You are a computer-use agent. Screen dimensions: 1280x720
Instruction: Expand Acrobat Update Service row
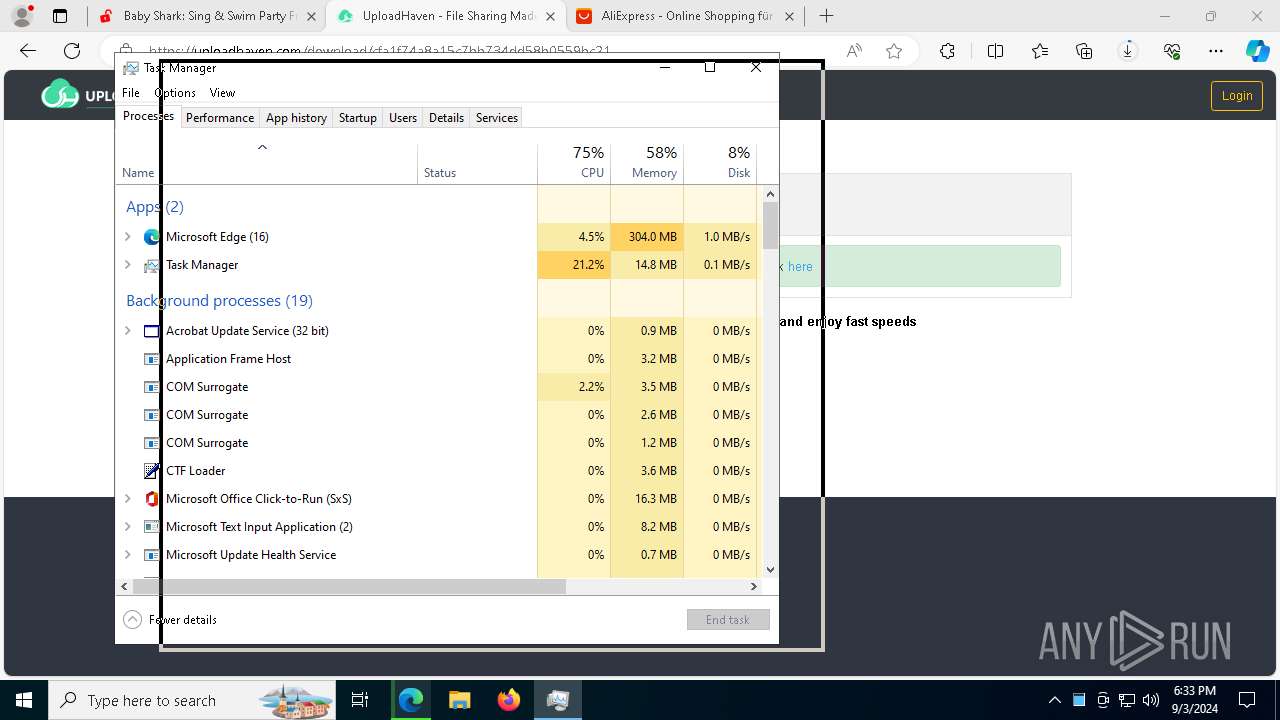coord(127,331)
